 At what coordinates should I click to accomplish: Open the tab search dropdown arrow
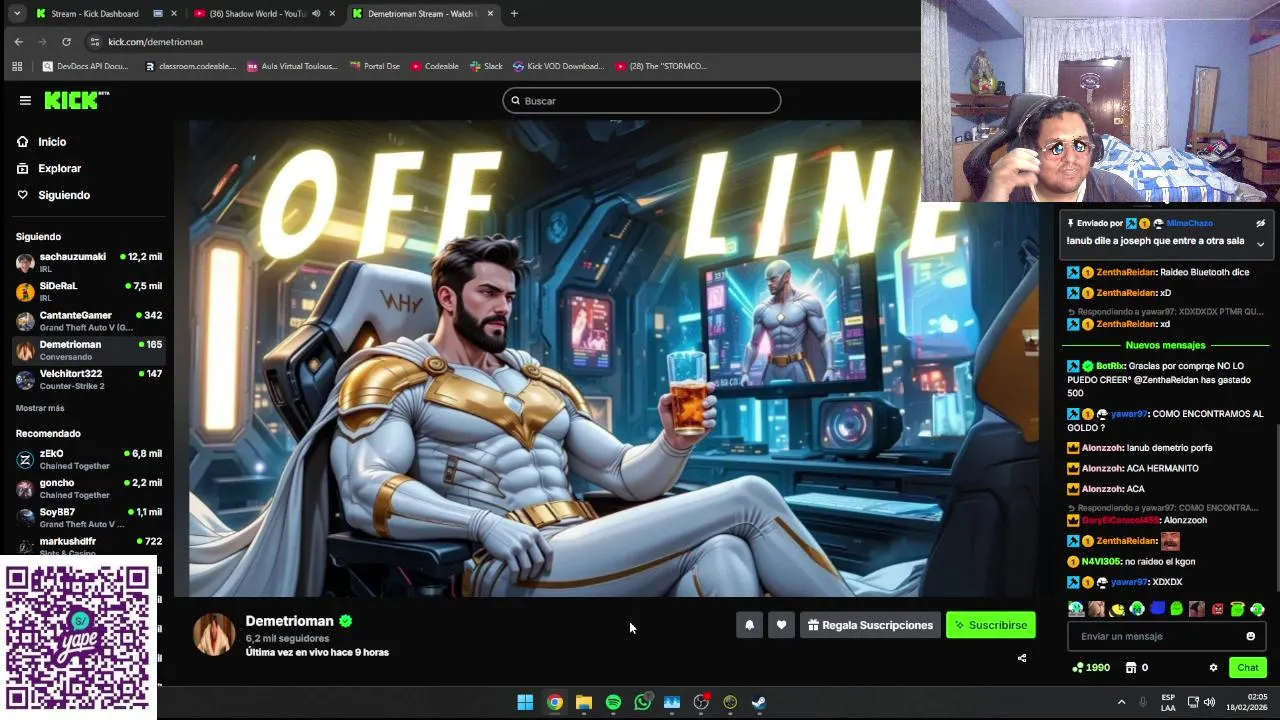pyautogui.click(x=17, y=14)
